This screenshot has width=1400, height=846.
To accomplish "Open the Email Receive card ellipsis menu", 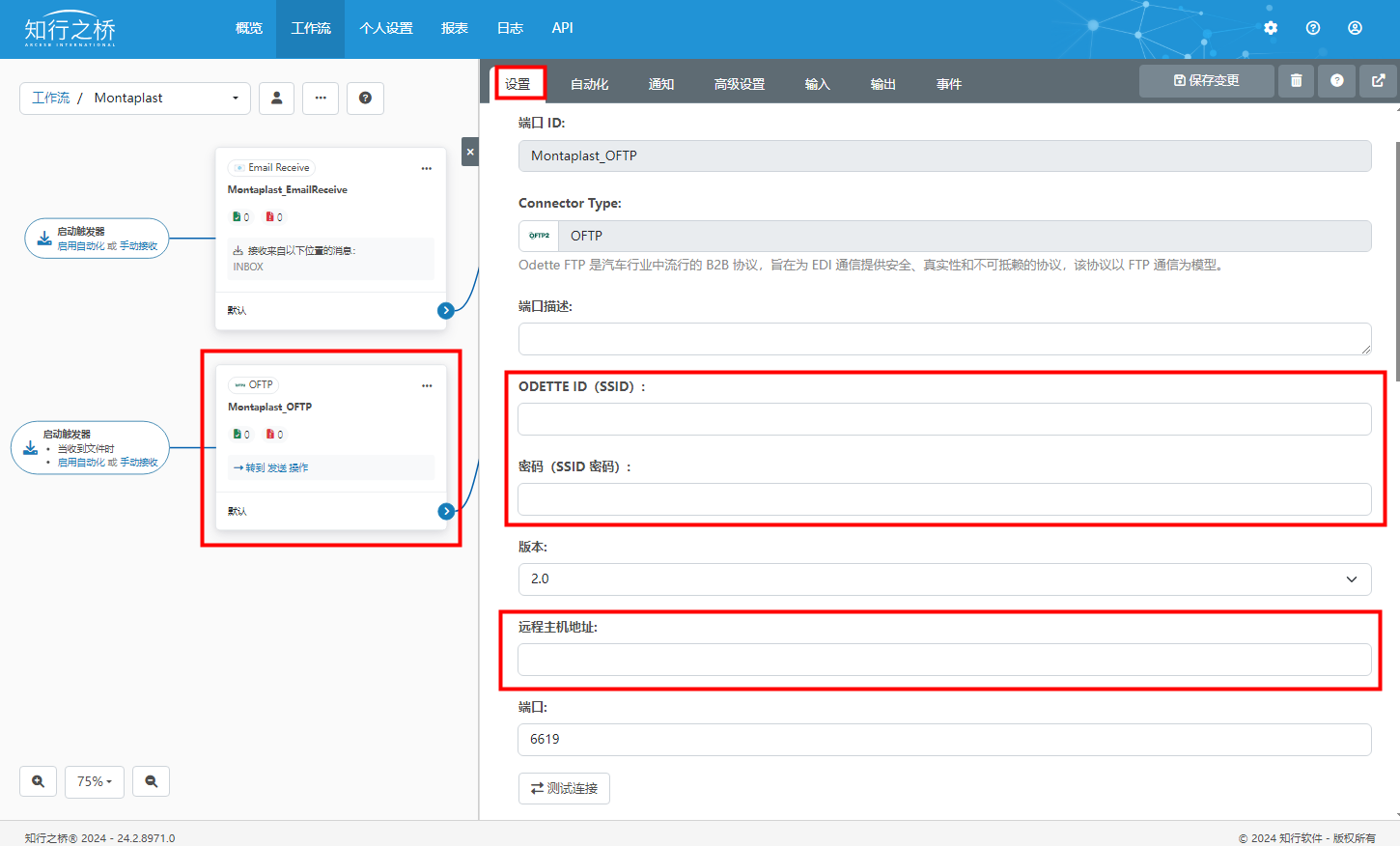I will click(x=427, y=168).
